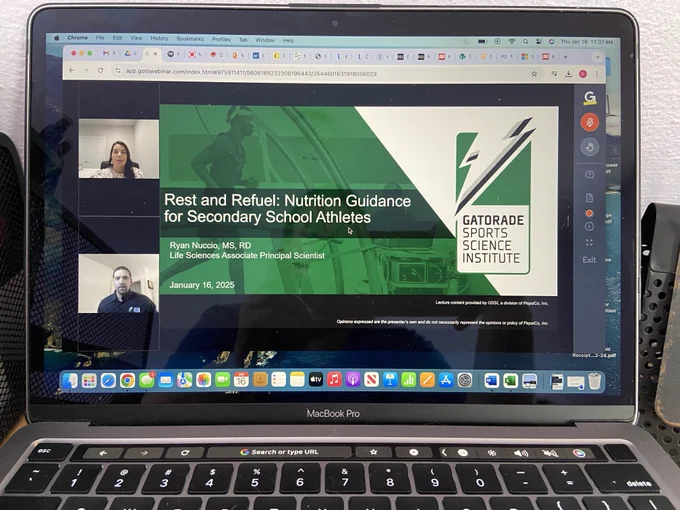The image size is (680, 510).
Task: Open a new tab with plus
Action: click(x=565, y=56)
